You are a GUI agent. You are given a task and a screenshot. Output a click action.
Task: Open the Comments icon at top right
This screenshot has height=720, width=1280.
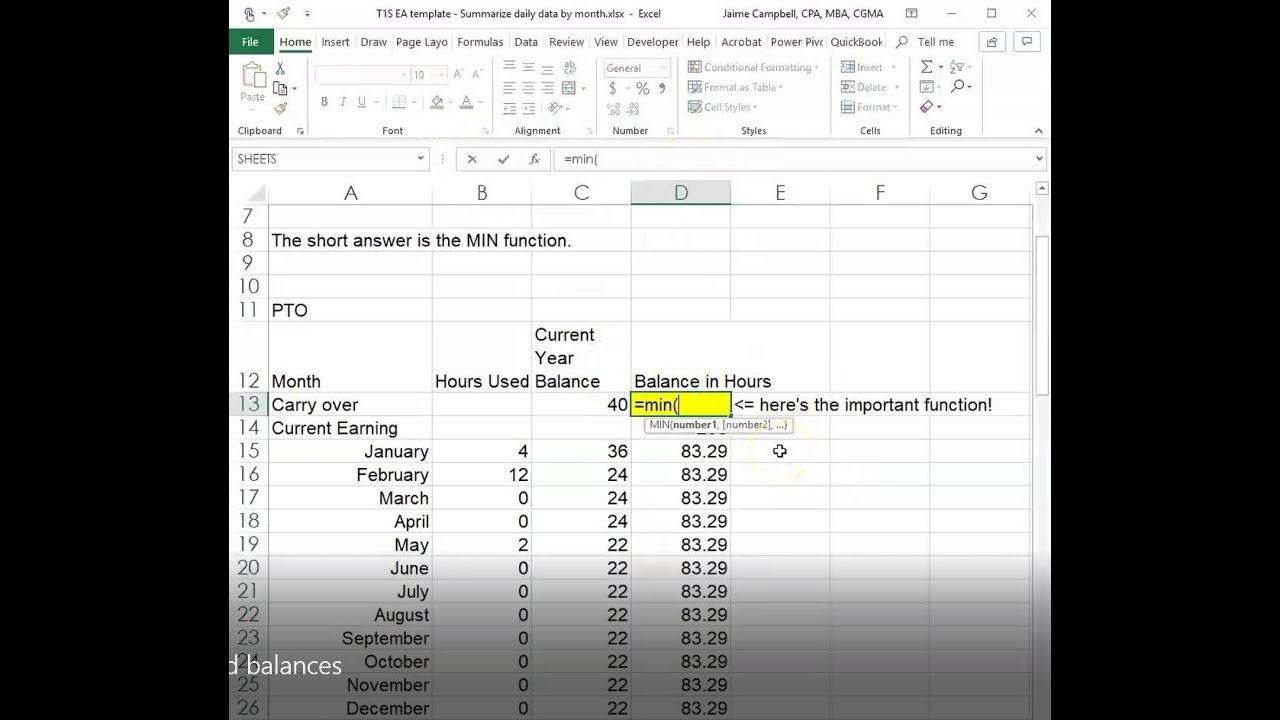coord(1026,42)
